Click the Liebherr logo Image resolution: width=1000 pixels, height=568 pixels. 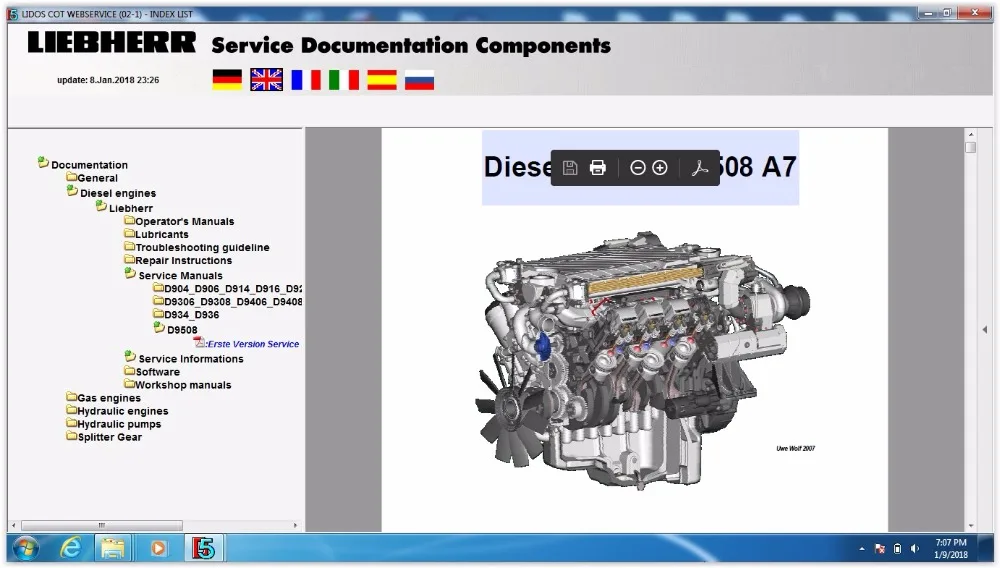(112, 43)
